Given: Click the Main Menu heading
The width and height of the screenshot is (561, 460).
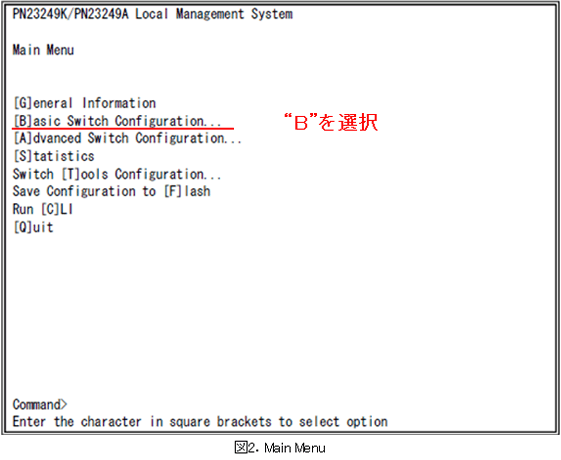Looking at the screenshot, I should (43, 50).
